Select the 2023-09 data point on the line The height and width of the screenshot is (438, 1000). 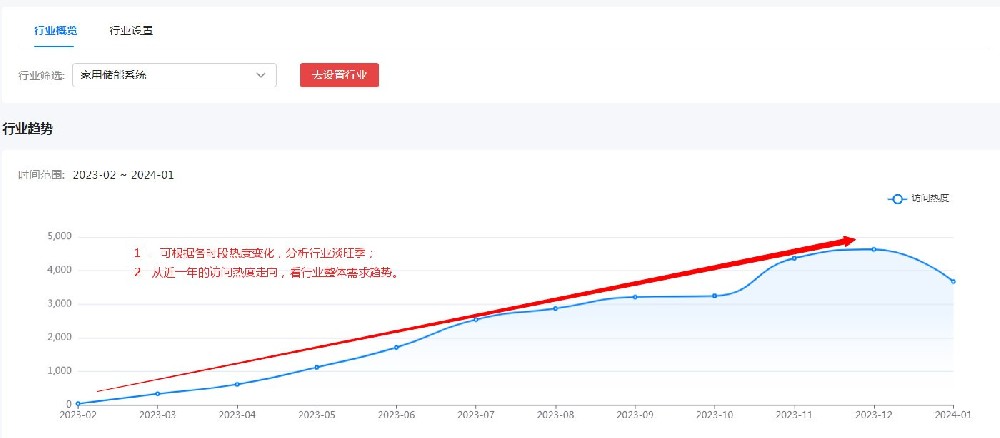pyautogui.click(x=635, y=297)
